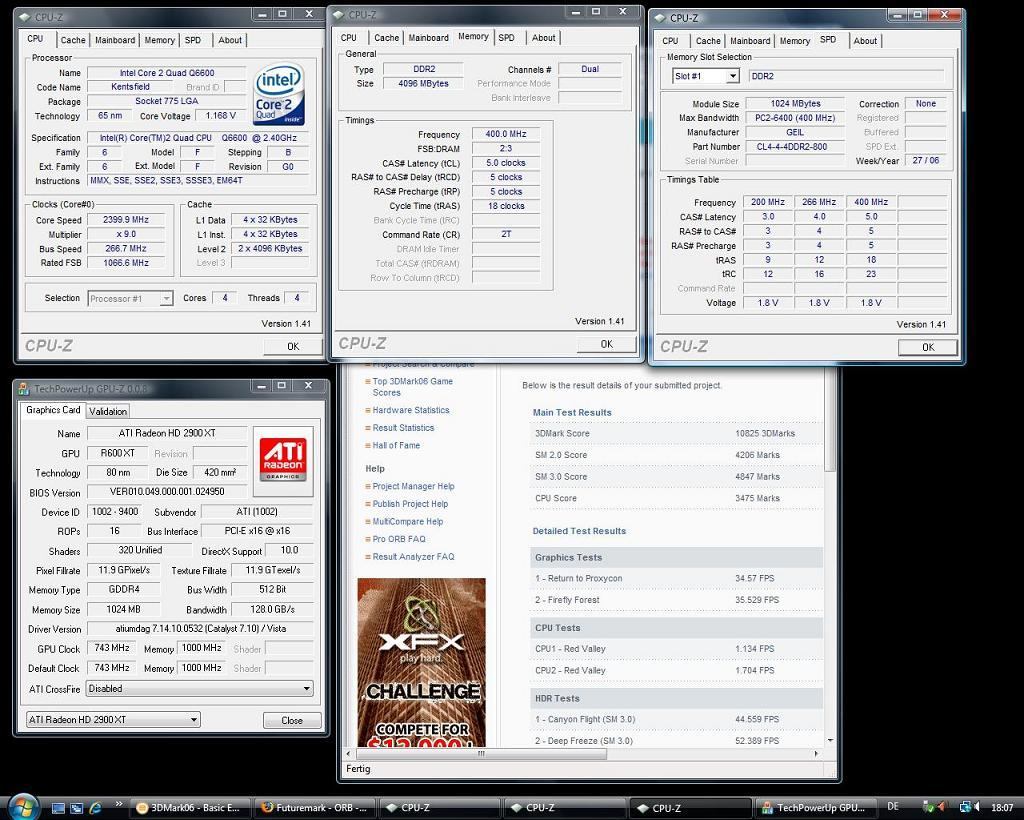The image size is (1024, 820).
Task: Click the title icon of the CPU-Z processor window
Action: pos(25,17)
